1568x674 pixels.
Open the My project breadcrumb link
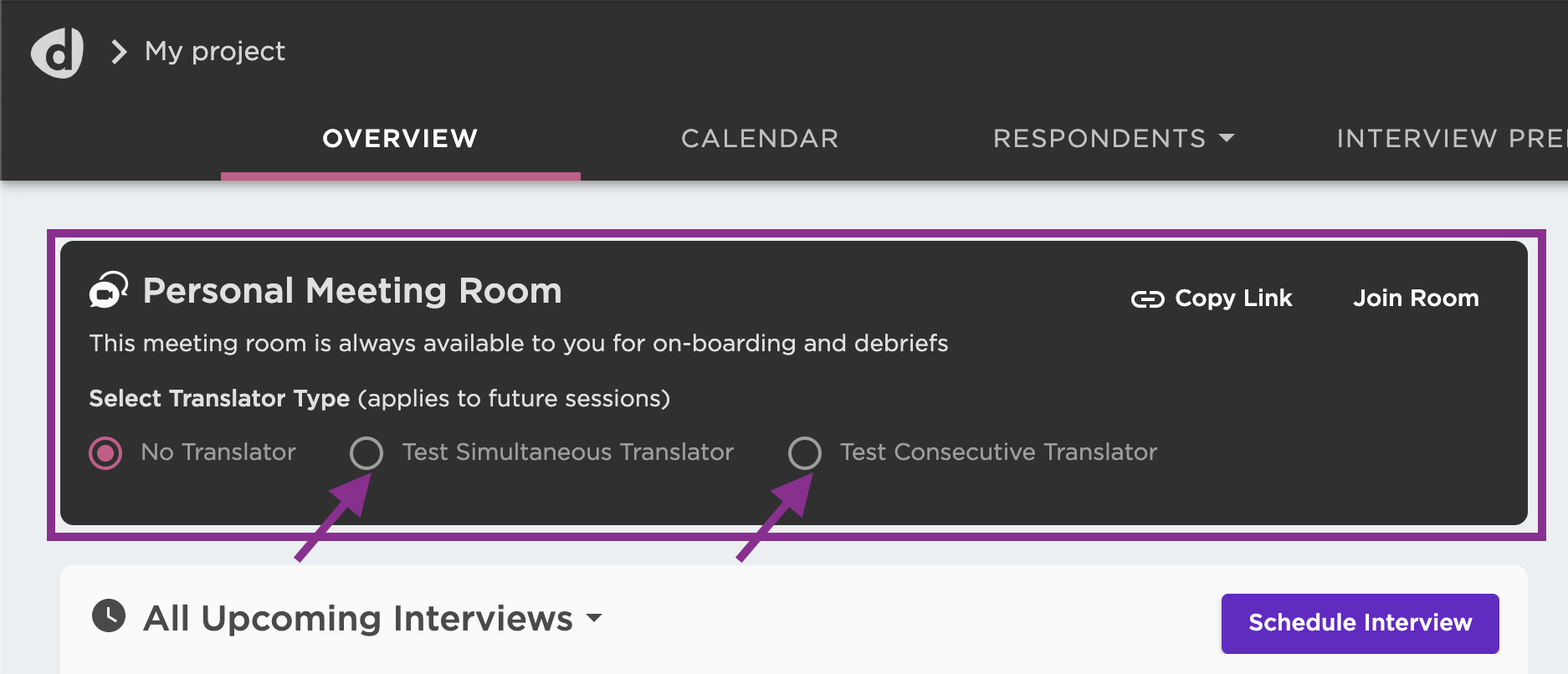[215, 52]
